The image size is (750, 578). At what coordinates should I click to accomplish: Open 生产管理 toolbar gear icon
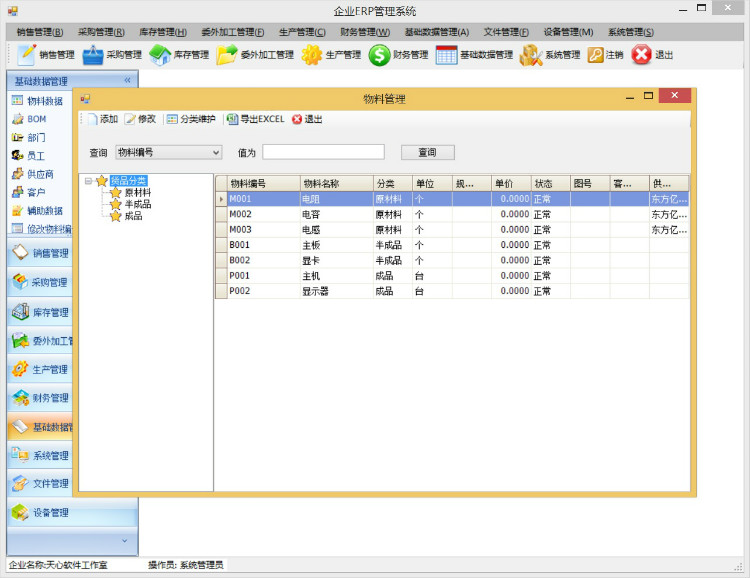click(311, 55)
